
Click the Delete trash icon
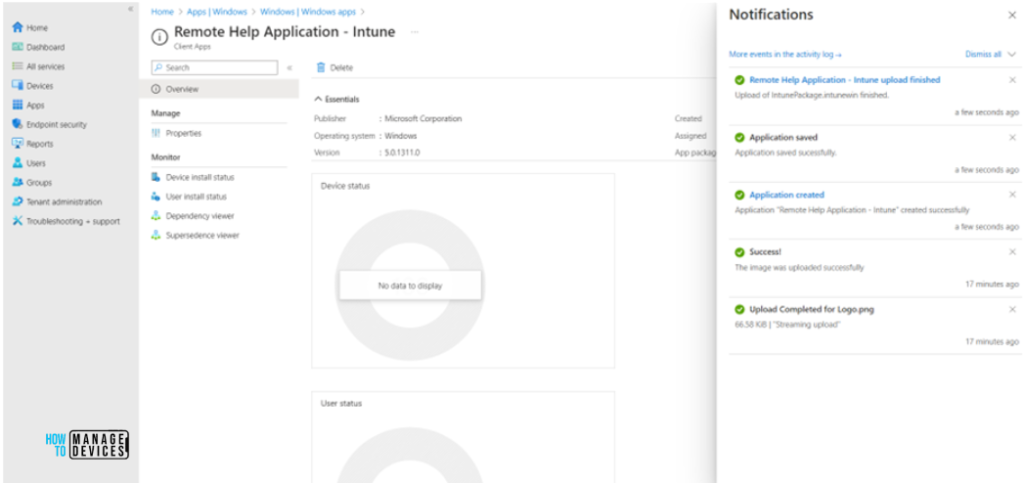coord(321,67)
